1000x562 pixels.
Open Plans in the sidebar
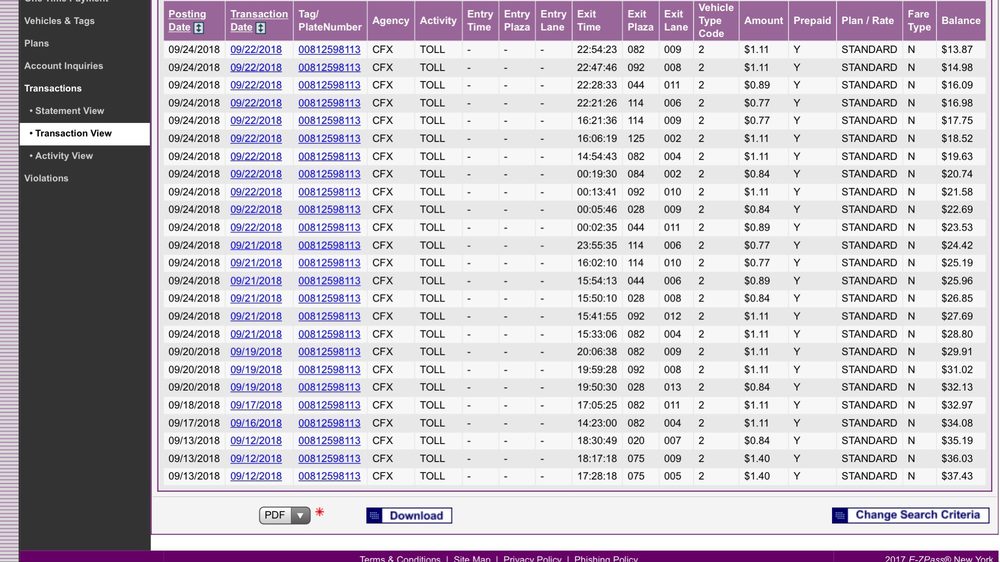pyautogui.click(x=36, y=43)
